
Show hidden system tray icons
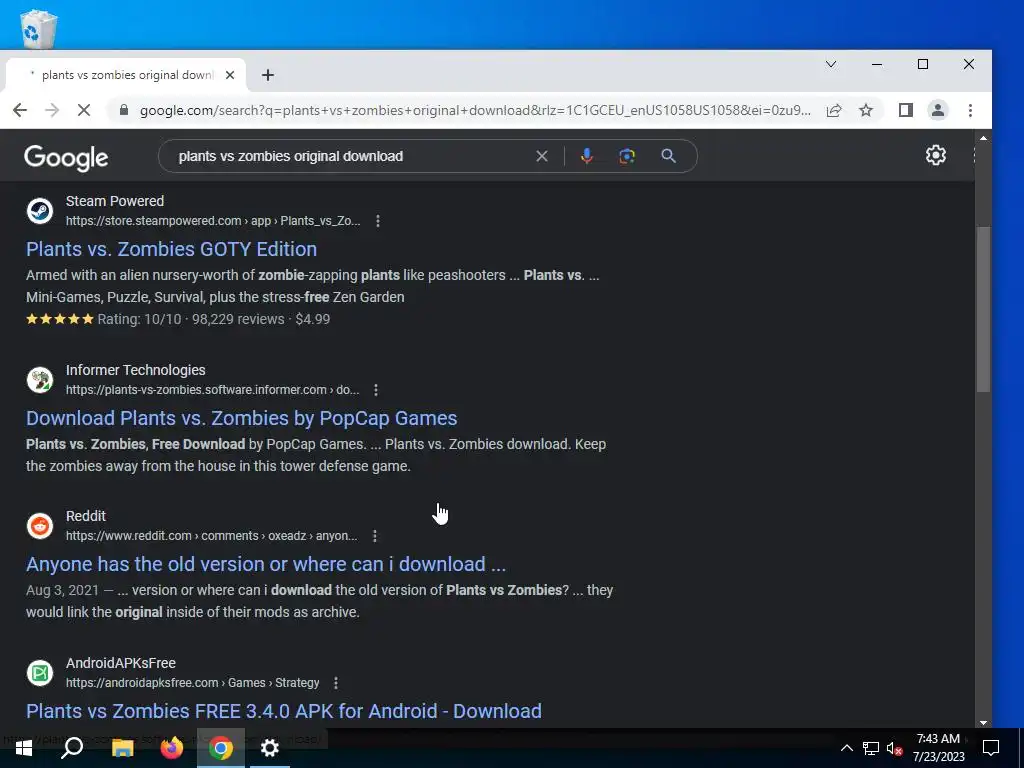[x=846, y=748]
